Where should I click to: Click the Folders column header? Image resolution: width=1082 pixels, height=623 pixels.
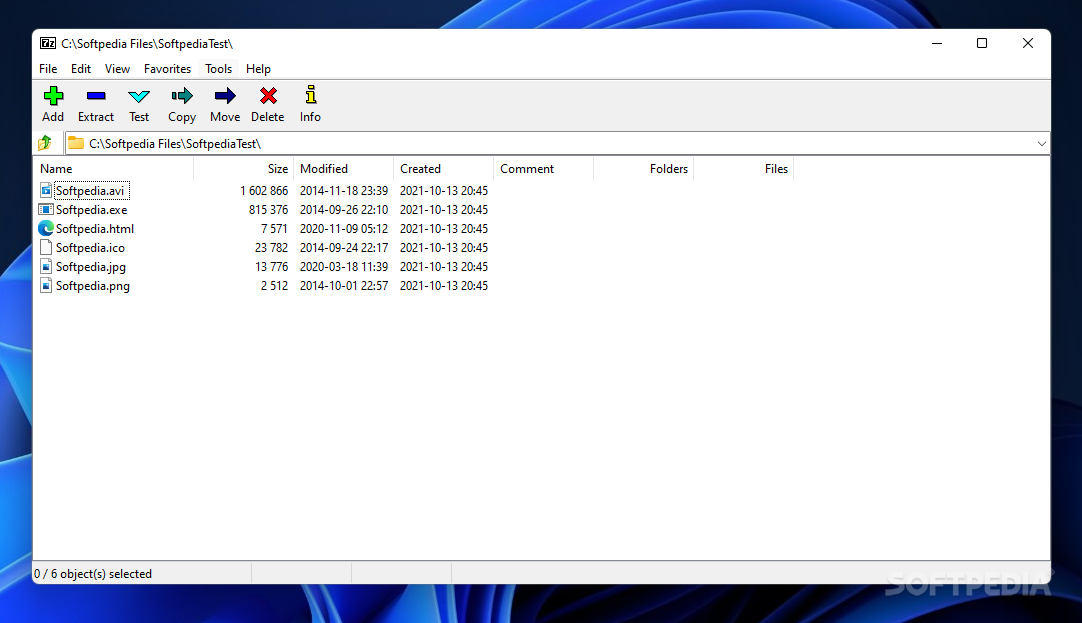[644, 169]
